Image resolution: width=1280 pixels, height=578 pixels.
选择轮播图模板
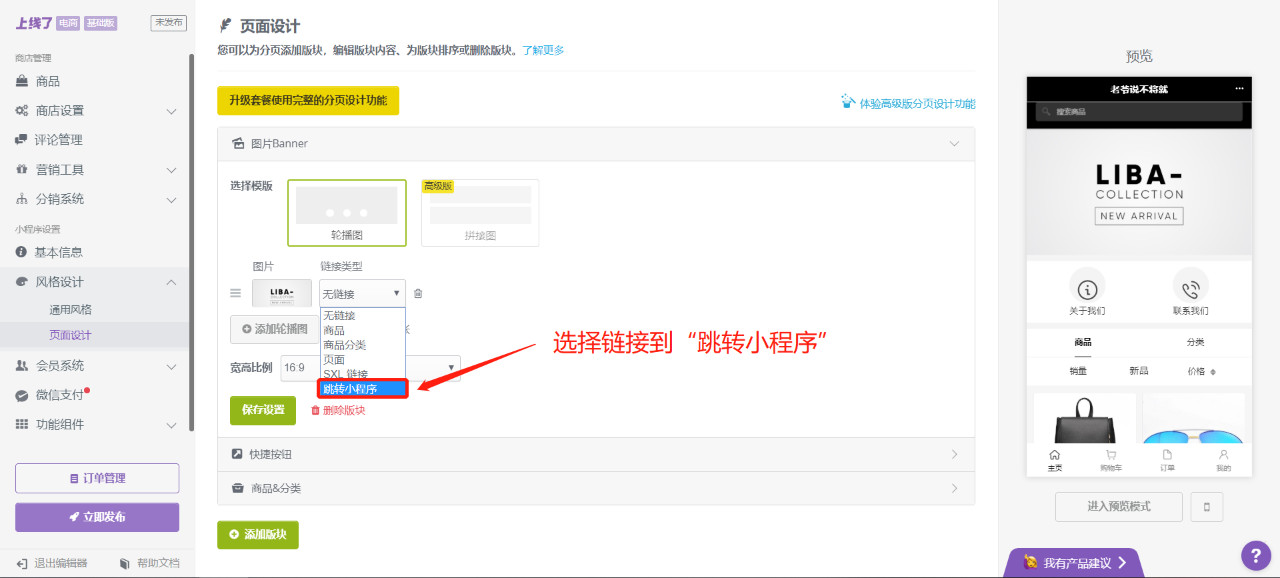click(346, 212)
